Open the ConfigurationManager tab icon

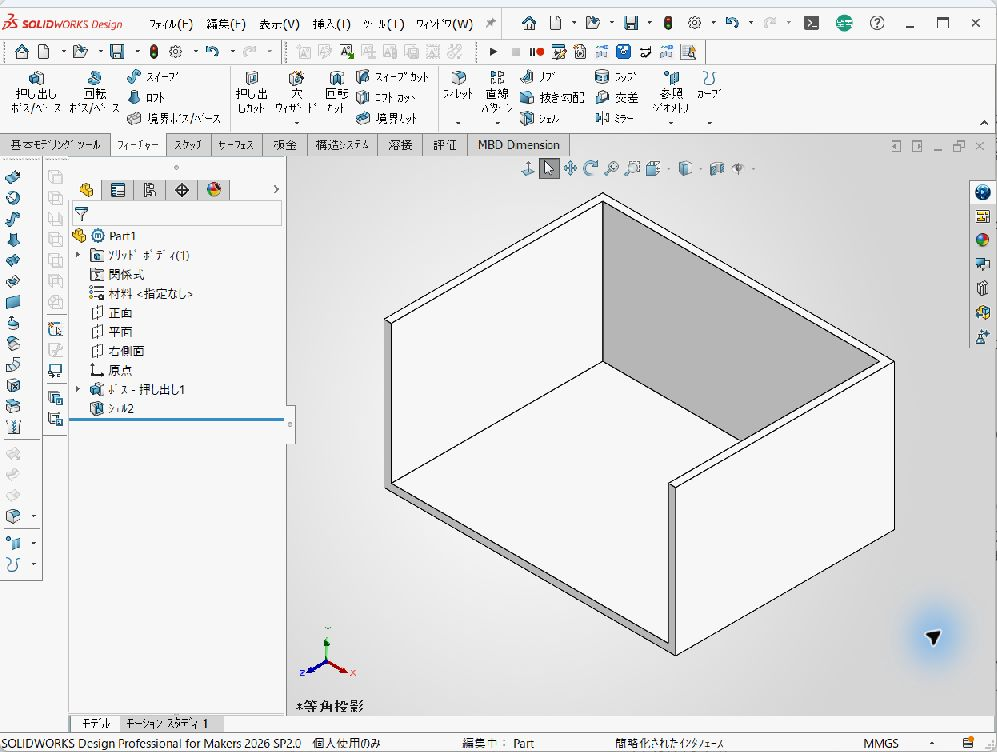tap(149, 189)
